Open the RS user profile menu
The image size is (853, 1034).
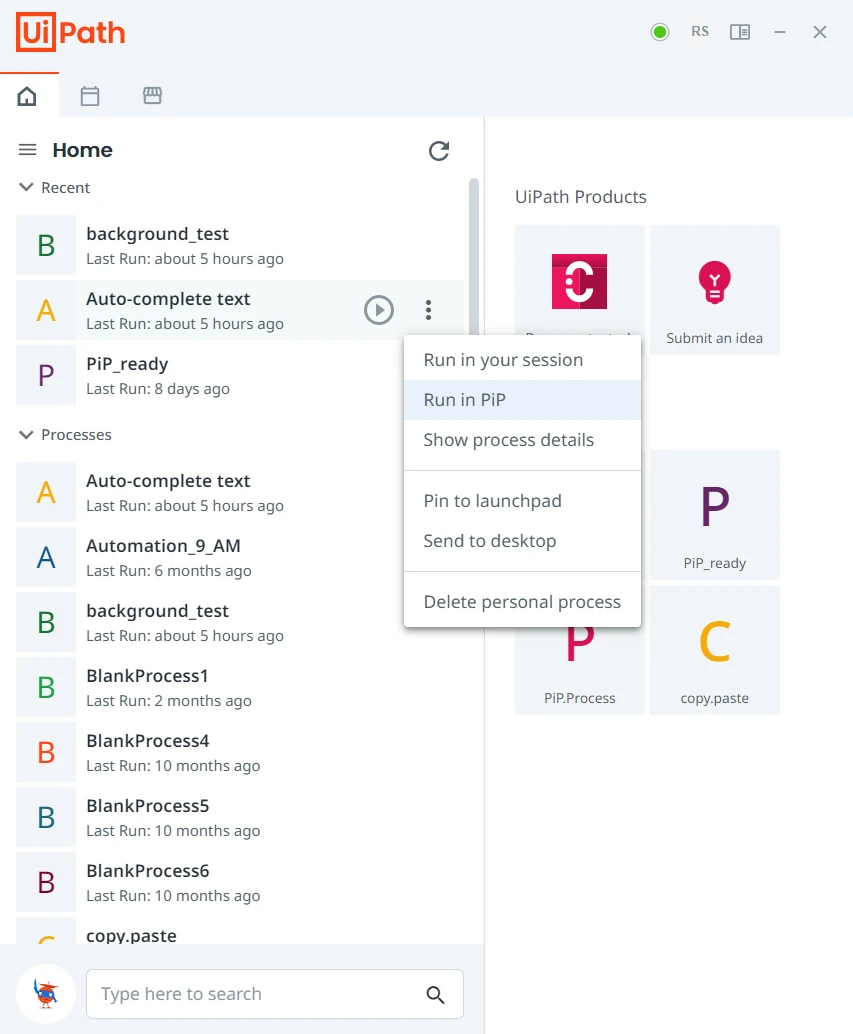(x=700, y=32)
